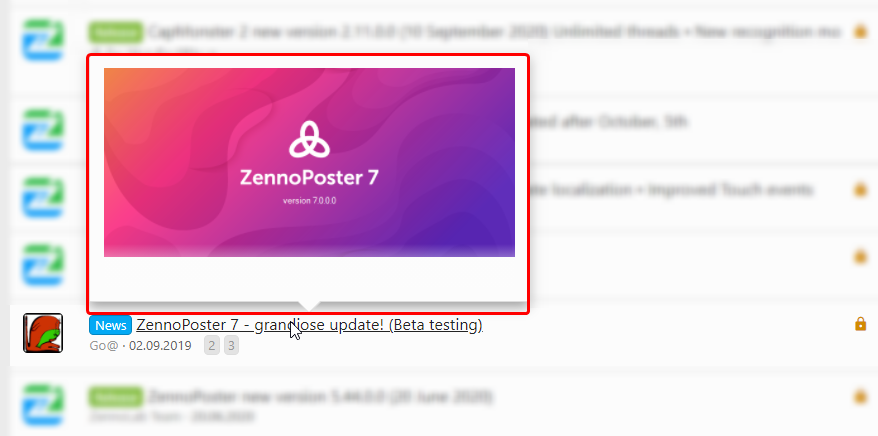Click the lock icon on ZennoPoster 7 row
The width and height of the screenshot is (878, 436).
click(860, 324)
